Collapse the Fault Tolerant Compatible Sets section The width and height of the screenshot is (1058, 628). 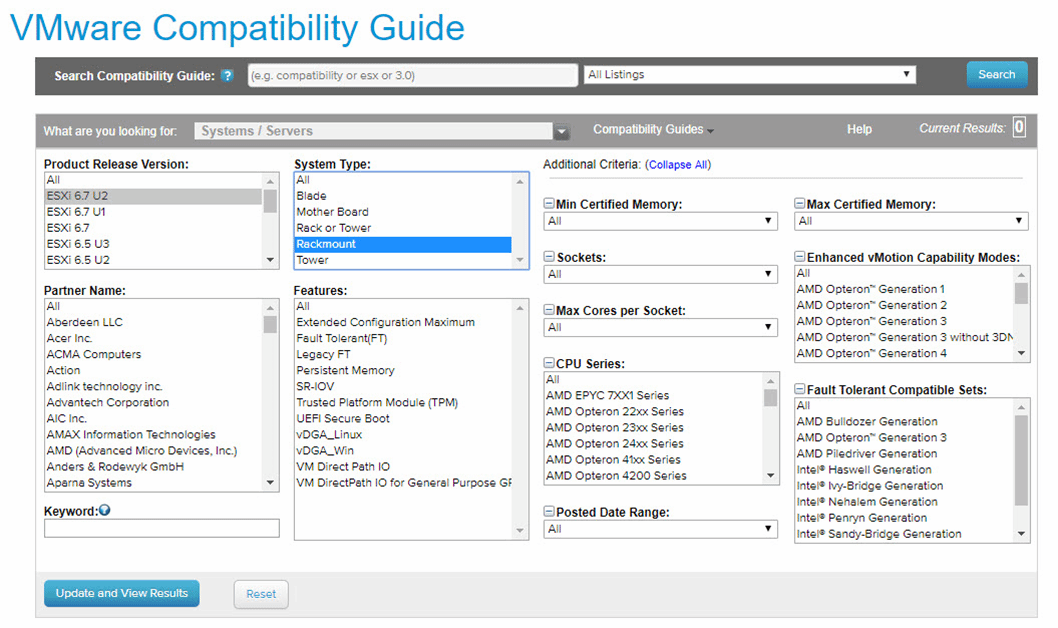tap(800, 390)
